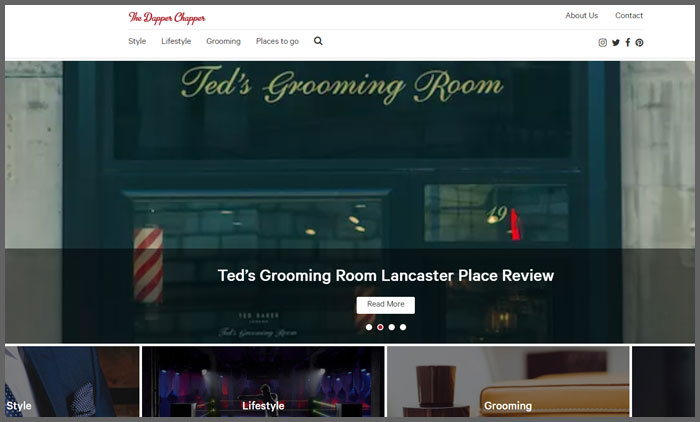
Task: Go to the About Us page
Action: pos(581,15)
